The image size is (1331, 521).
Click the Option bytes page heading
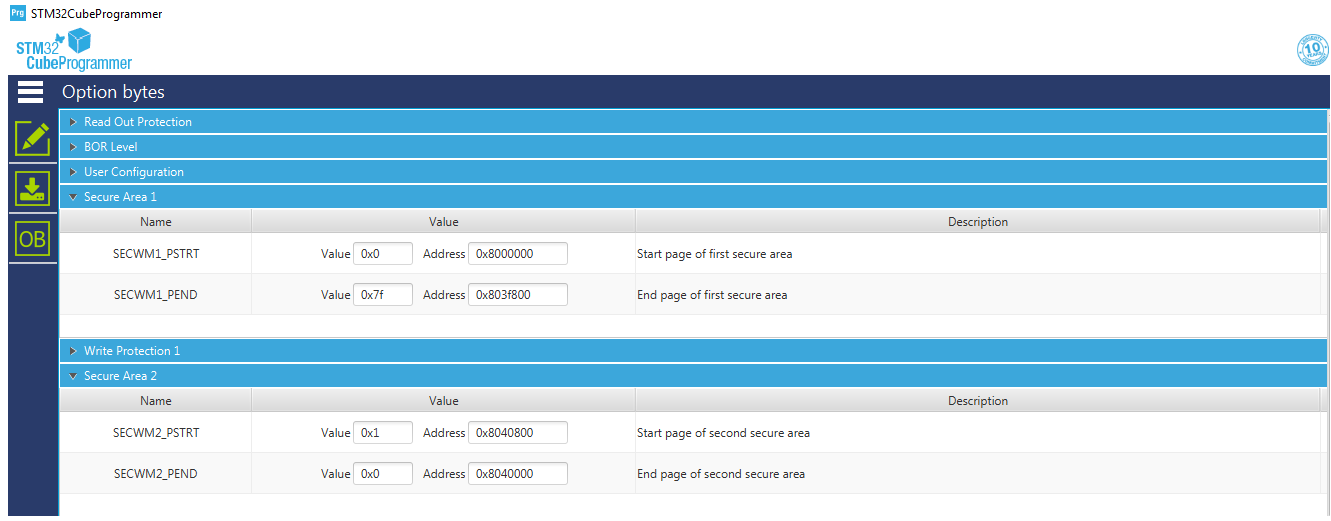click(113, 92)
